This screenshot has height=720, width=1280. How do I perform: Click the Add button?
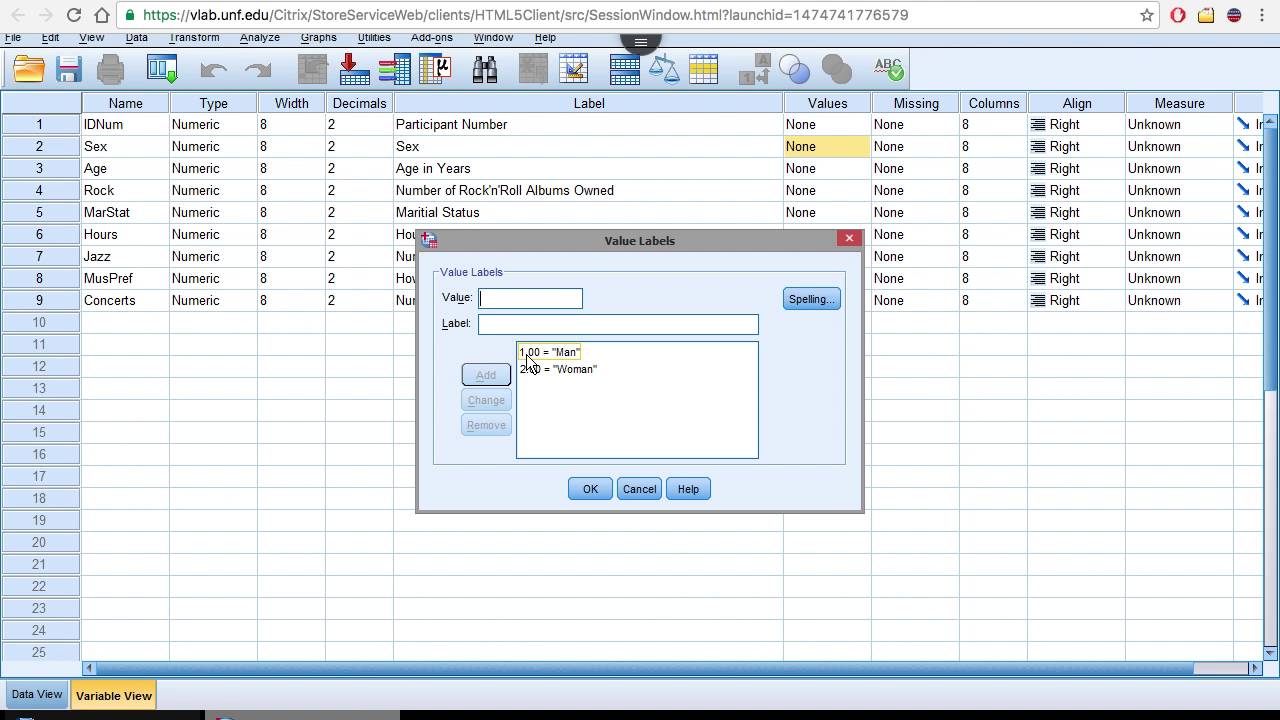pos(486,375)
